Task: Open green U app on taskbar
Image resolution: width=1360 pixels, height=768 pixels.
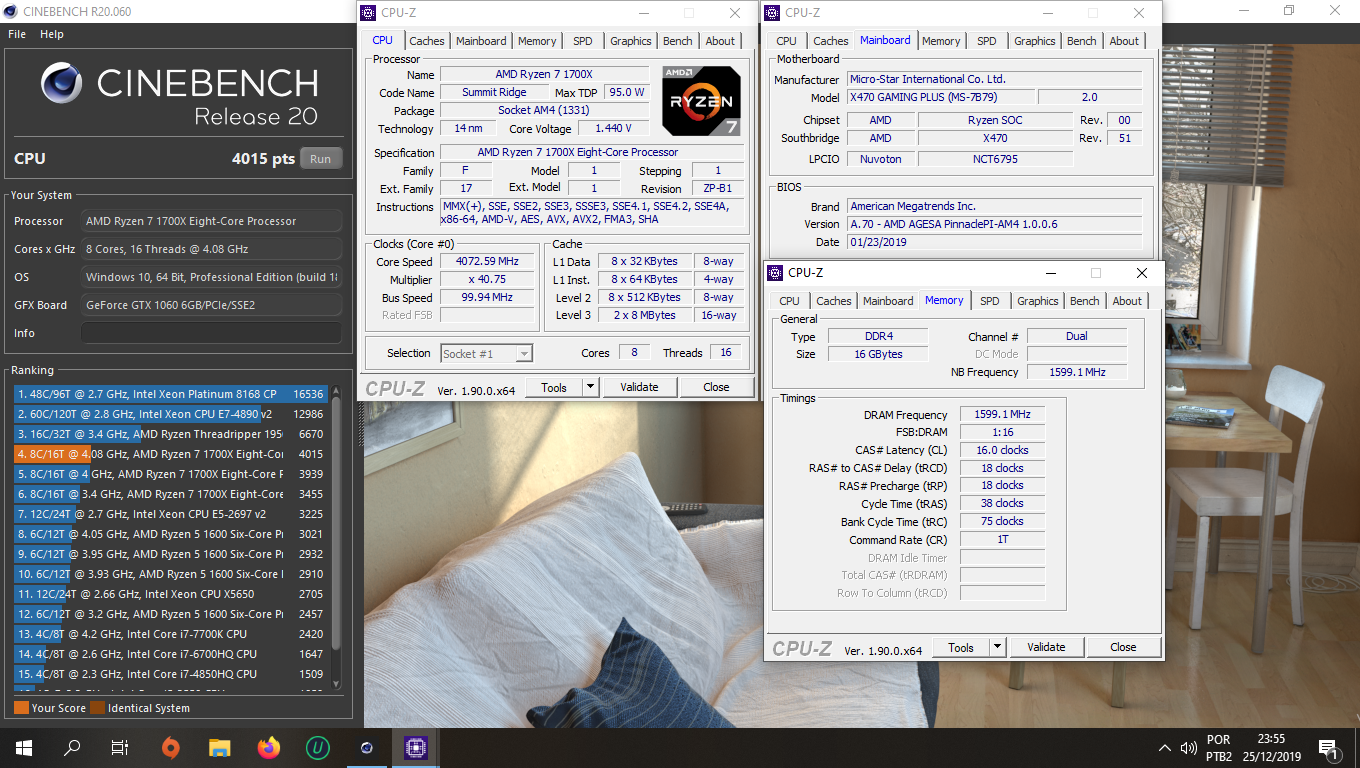Action: click(x=317, y=747)
